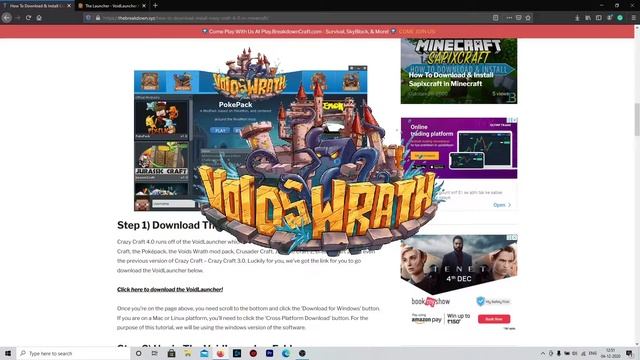The width and height of the screenshot is (640, 360).
Task: Open a new browser tab with plus
Action: (156, 6)
